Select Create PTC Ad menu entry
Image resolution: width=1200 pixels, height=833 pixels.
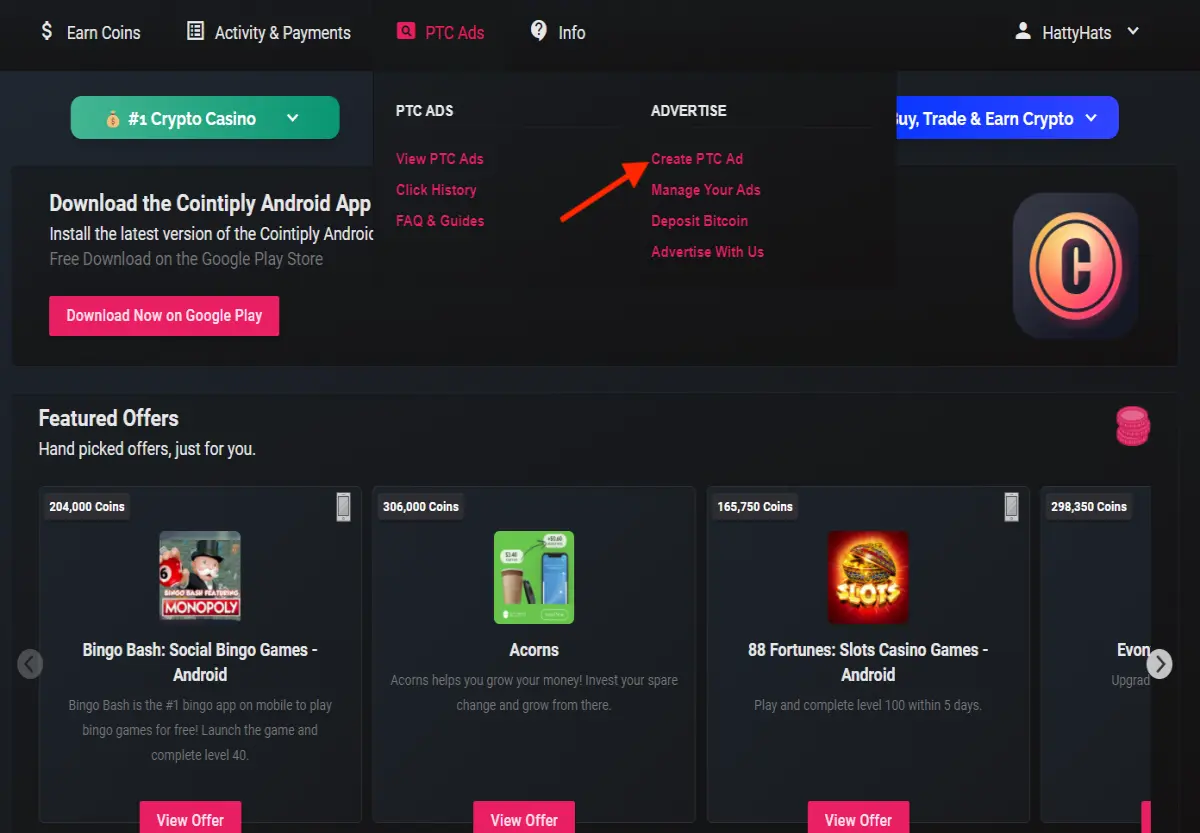[x=697, y=158]
